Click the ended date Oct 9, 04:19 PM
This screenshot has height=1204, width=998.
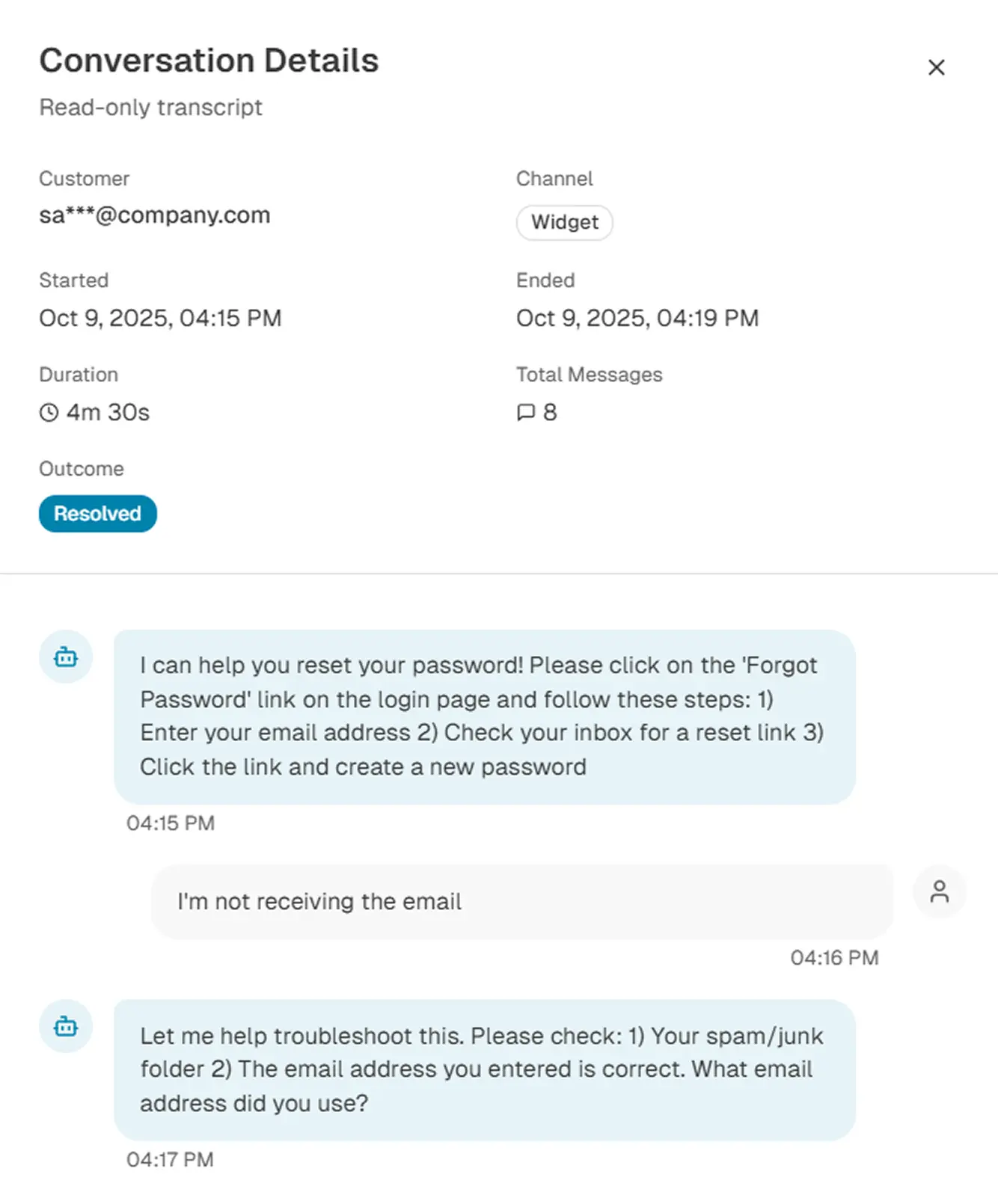(x=637, y=318)
